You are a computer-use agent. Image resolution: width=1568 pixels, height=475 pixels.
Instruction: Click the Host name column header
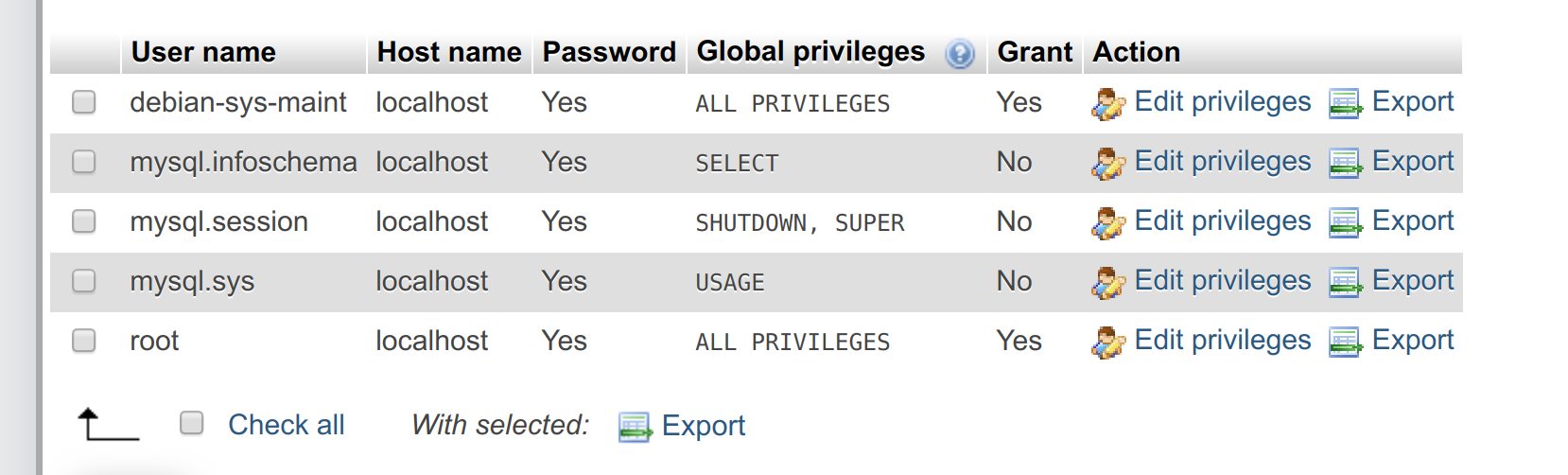(x=449, y=52)
